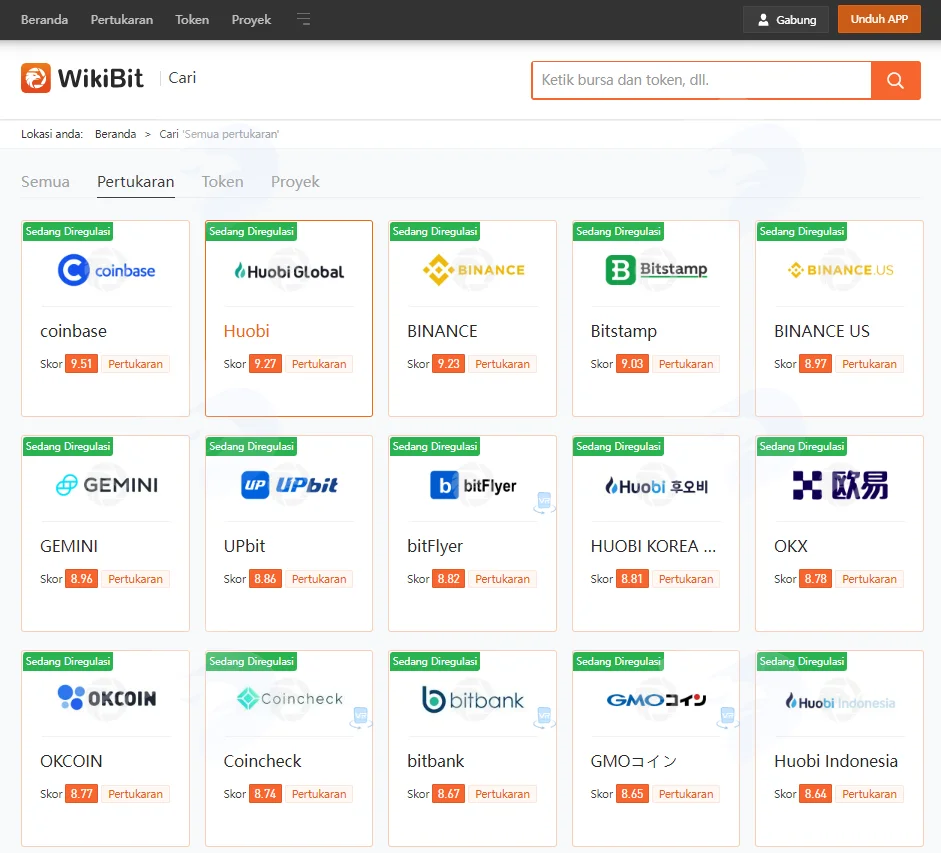
Task: Click the Huobi Indonesia logo
Action: pyautogui.click(x=840, y=702)
